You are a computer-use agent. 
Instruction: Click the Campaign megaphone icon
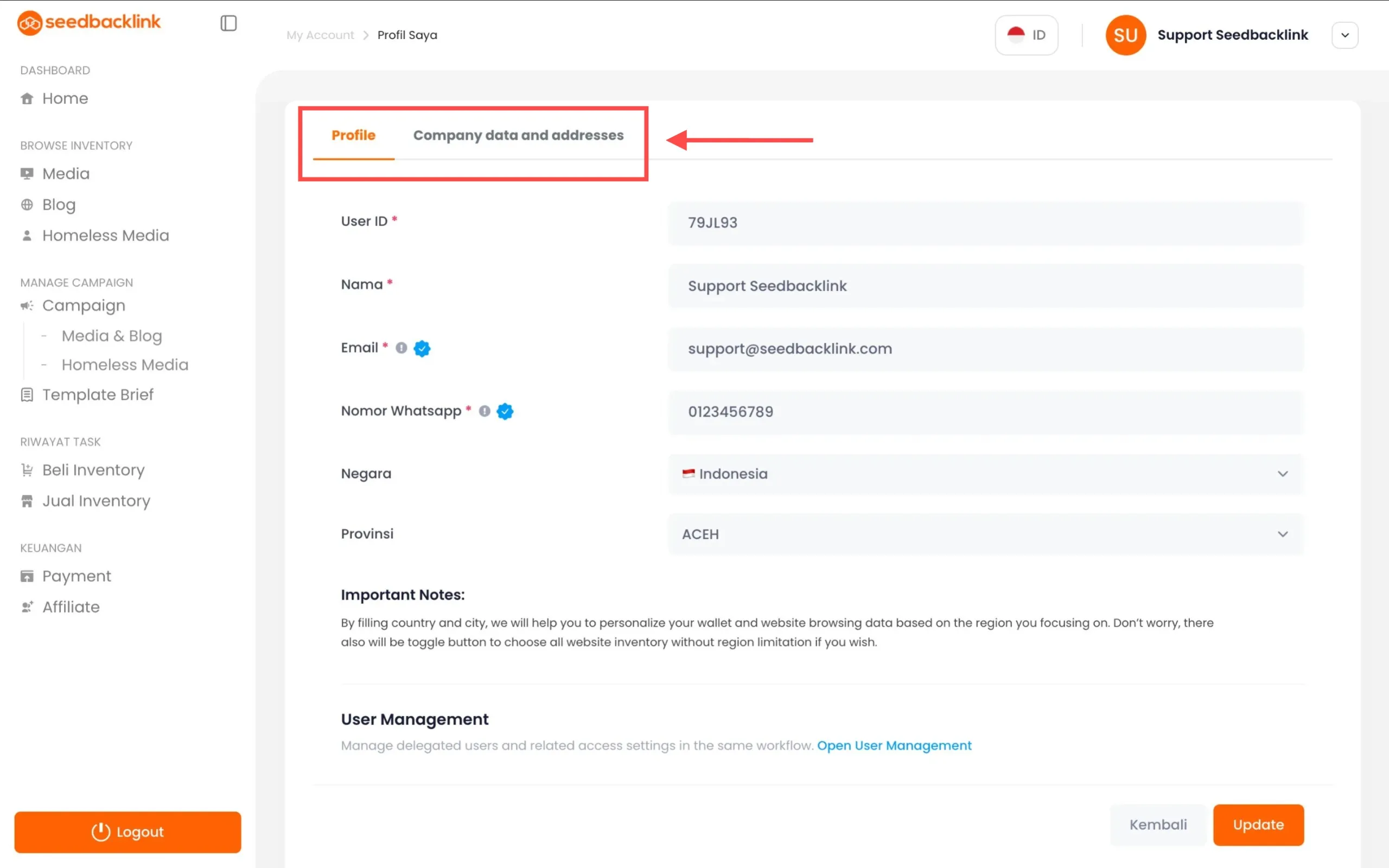[x=27, y=305]
